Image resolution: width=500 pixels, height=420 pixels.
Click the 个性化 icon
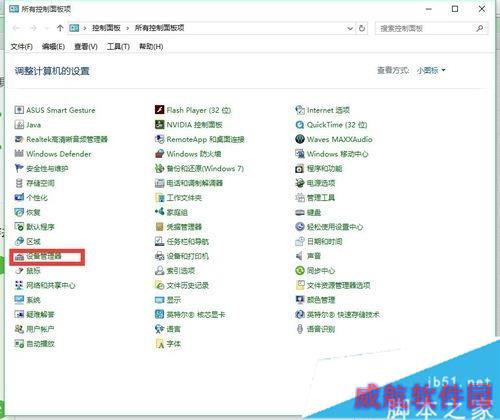19,198
